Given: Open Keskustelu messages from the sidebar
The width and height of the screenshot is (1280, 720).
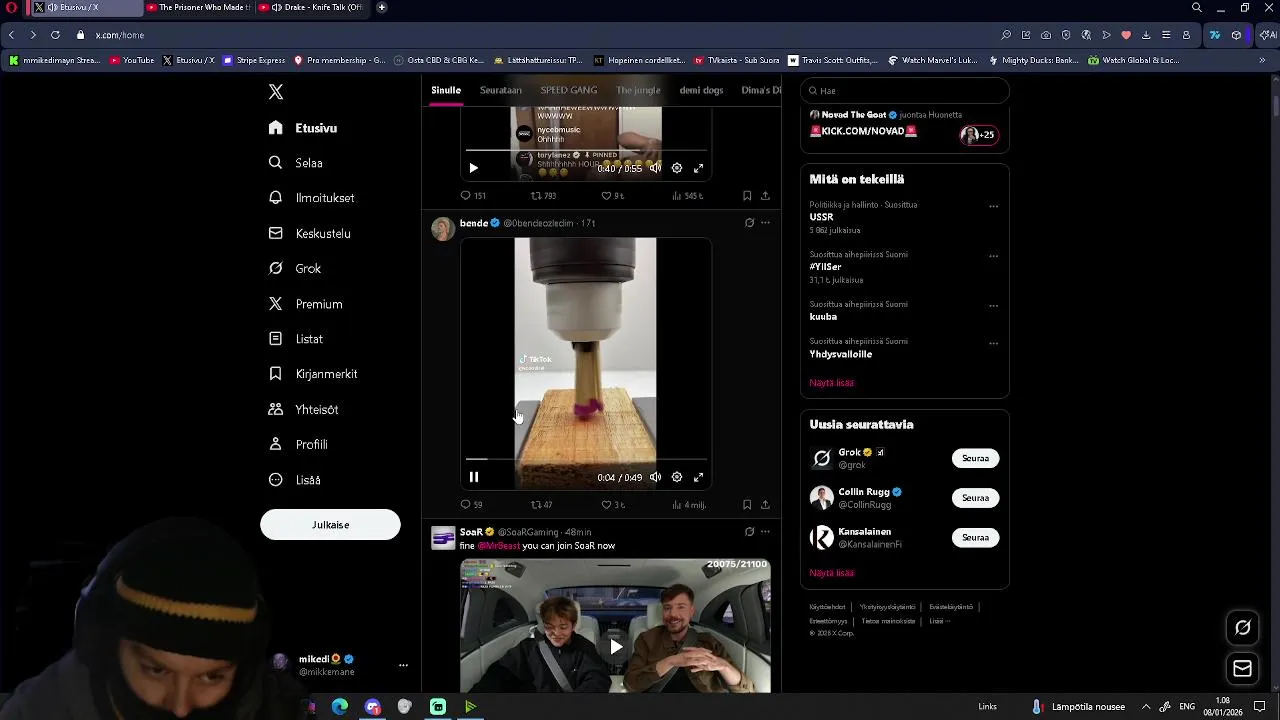Looking at the screenshot, I should point(310,233).
